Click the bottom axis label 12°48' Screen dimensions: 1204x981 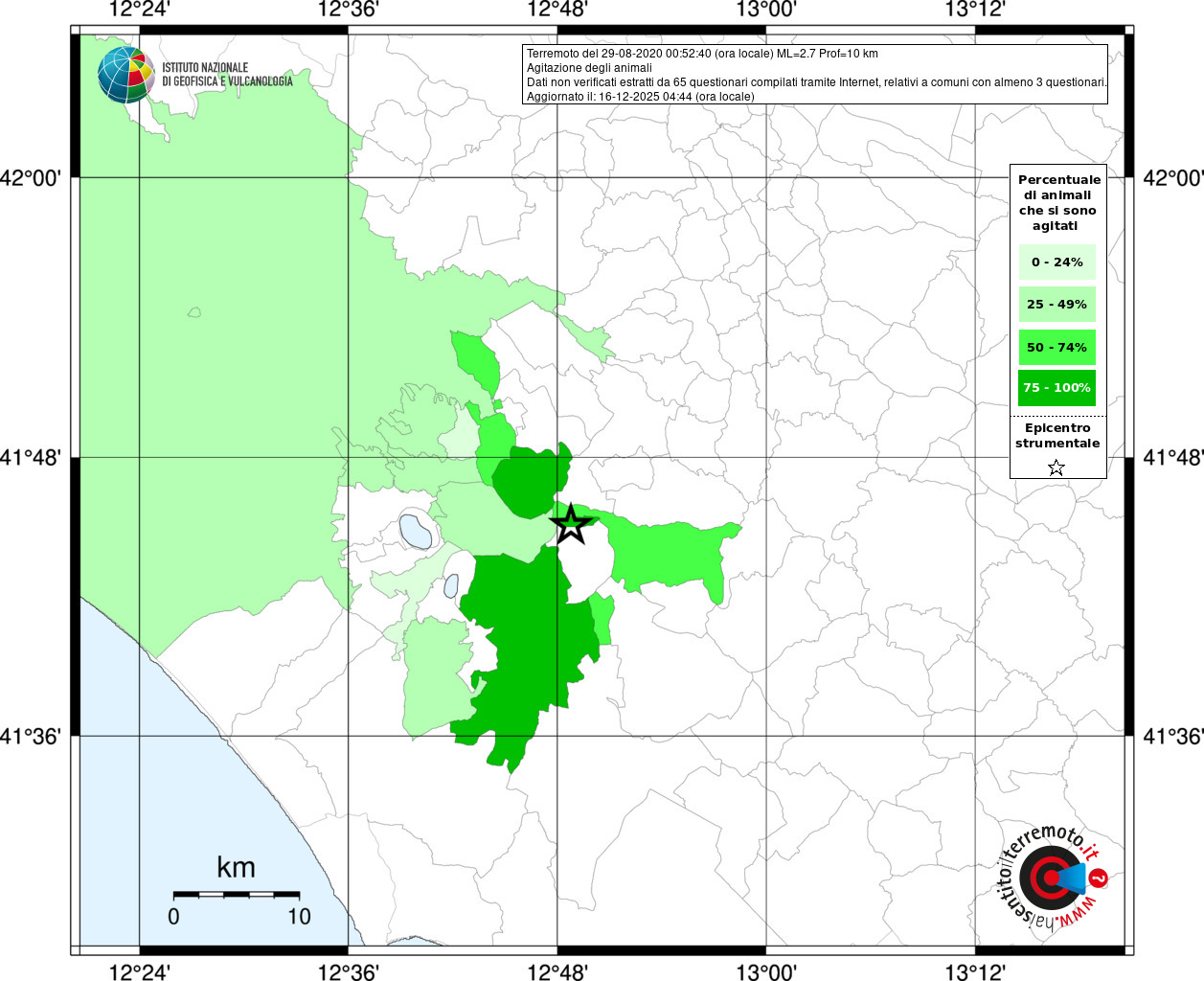pos(557,971)
